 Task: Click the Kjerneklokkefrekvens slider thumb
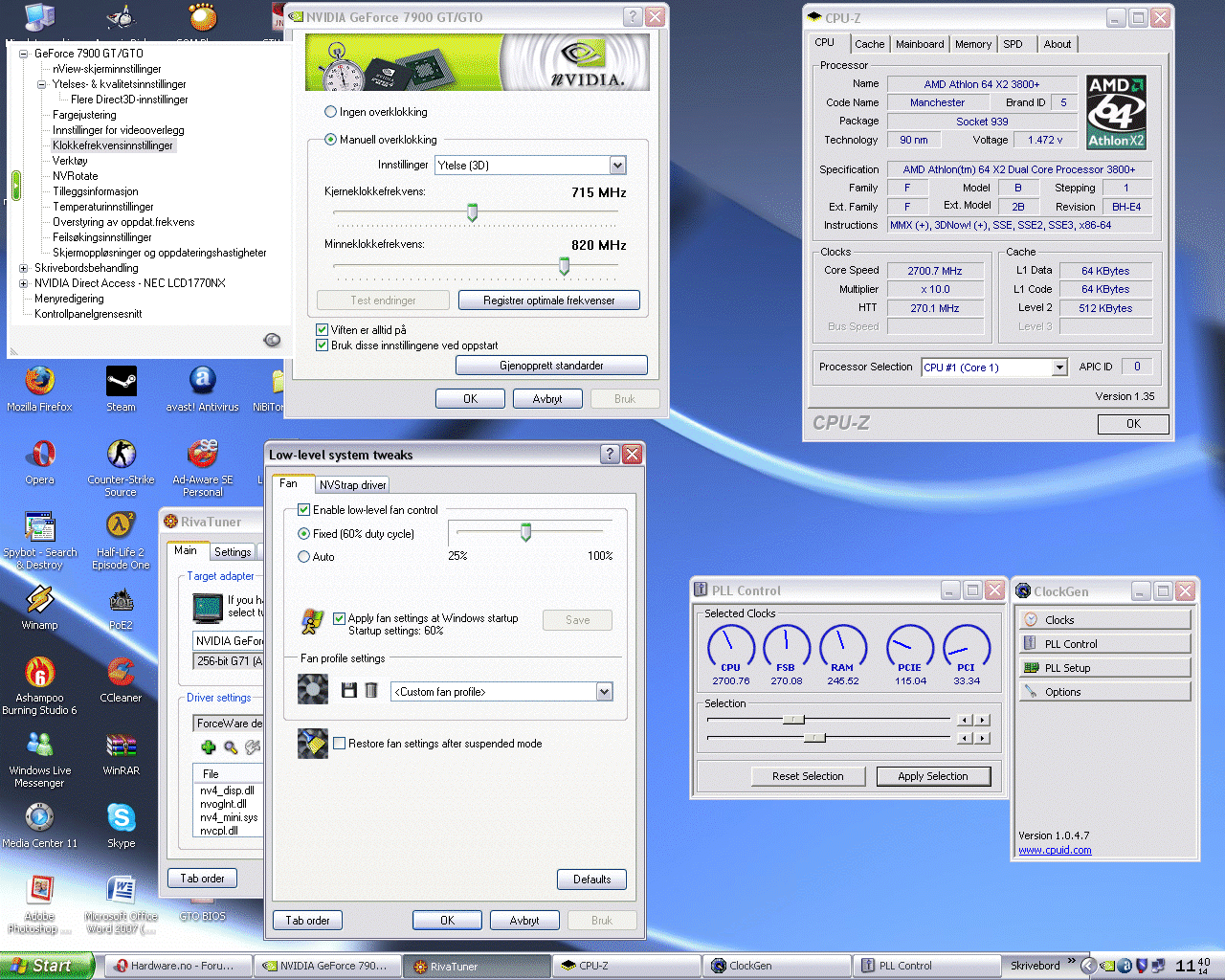472,212
